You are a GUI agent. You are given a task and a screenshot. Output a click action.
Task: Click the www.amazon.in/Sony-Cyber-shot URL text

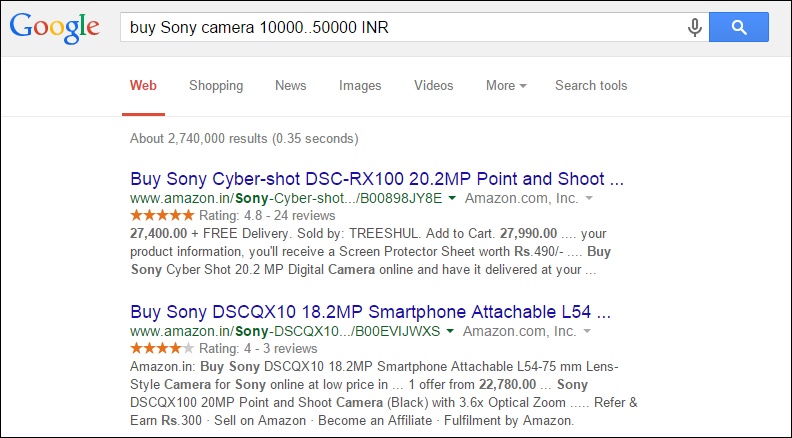286,198
